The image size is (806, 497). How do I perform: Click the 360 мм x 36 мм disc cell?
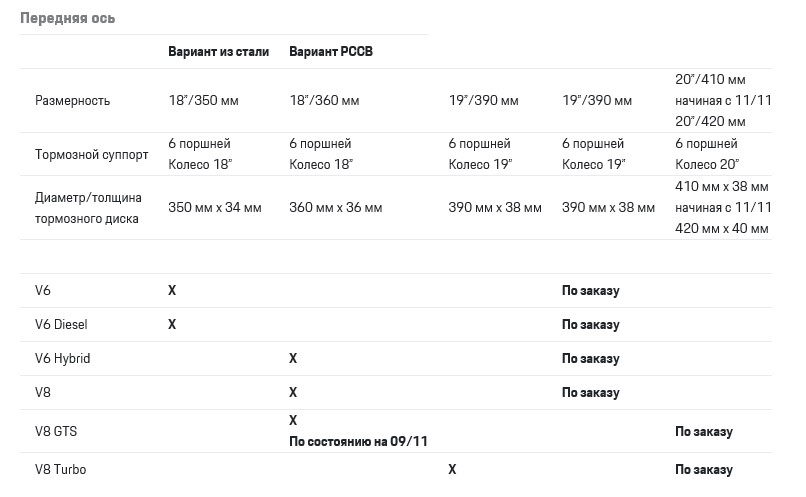[x=335, y=208]
